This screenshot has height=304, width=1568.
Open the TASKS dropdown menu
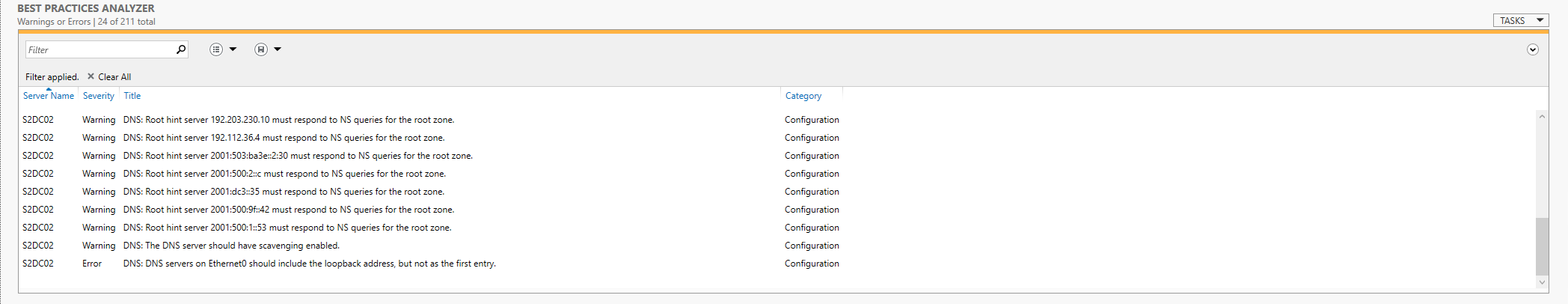pyautogui.click(x=1520, y=20)
